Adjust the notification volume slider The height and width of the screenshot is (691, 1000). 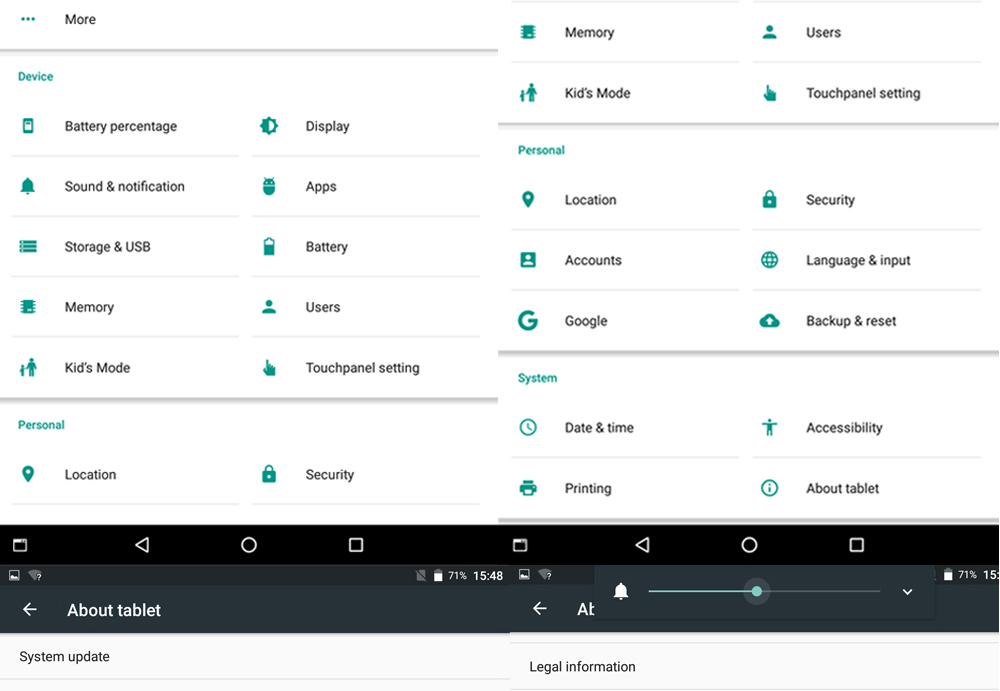pos(757,592)
